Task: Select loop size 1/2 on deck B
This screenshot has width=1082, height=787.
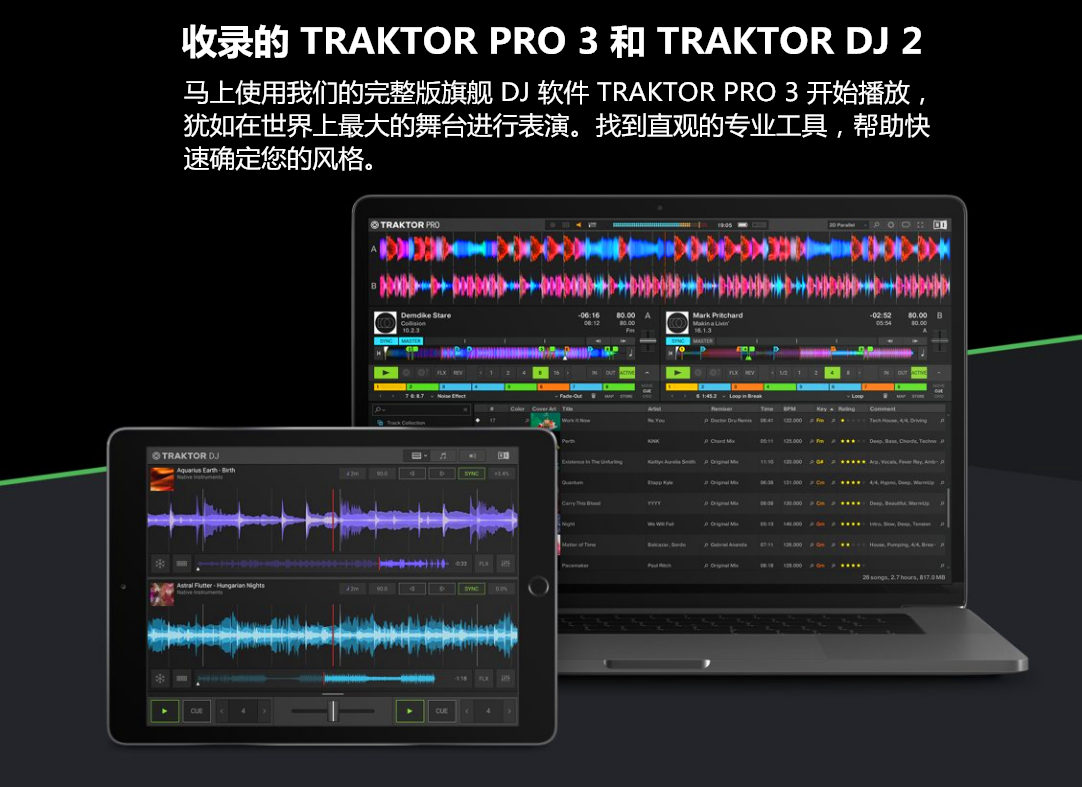Action: [x=783, y=373]
